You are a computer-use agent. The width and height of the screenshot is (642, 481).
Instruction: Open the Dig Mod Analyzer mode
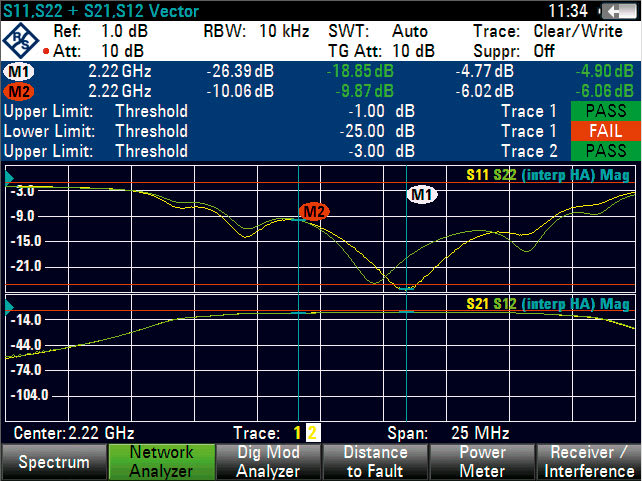tap(268, 462)
